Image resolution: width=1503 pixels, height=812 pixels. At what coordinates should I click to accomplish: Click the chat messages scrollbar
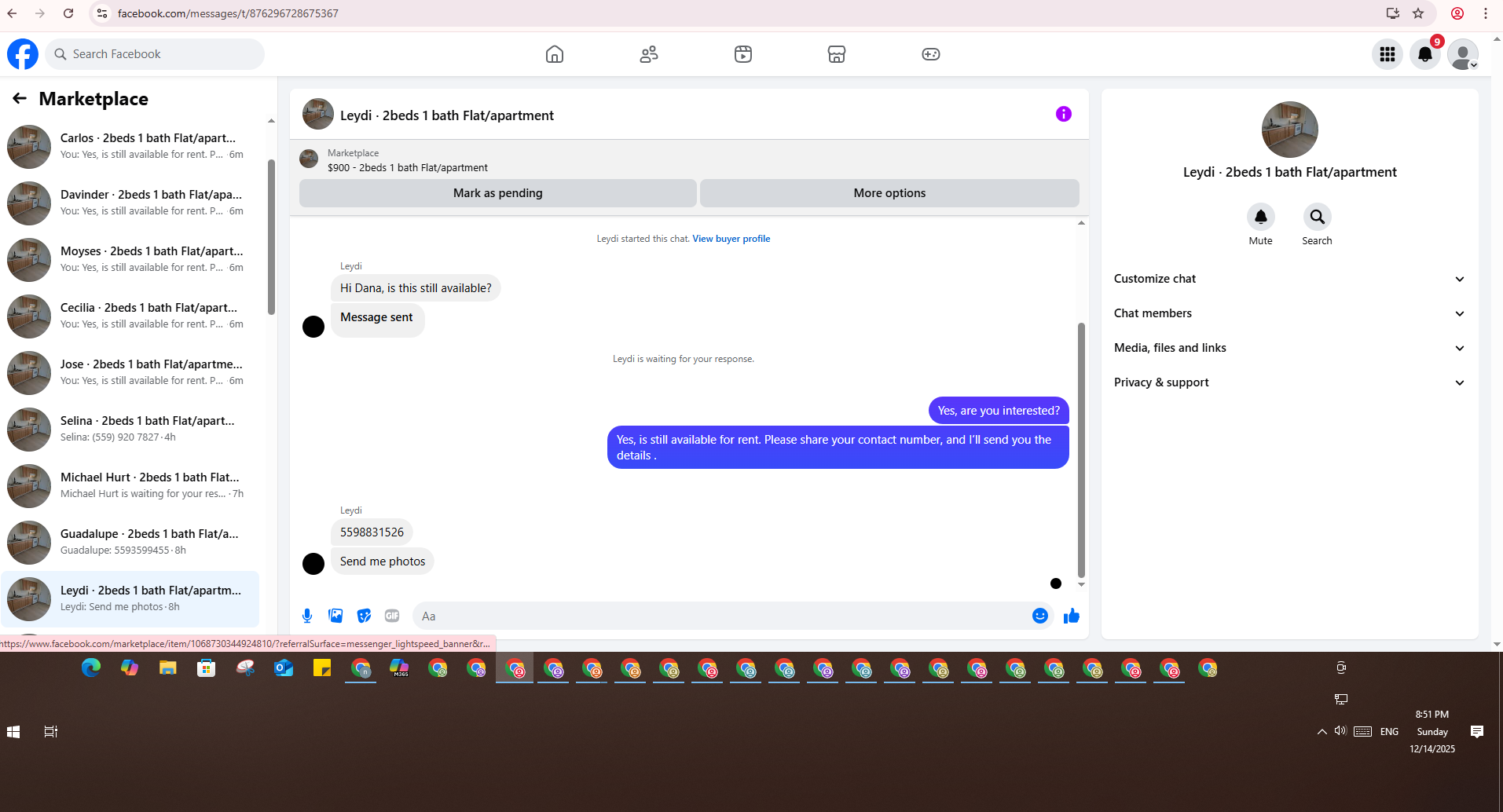pos(1081,449)
